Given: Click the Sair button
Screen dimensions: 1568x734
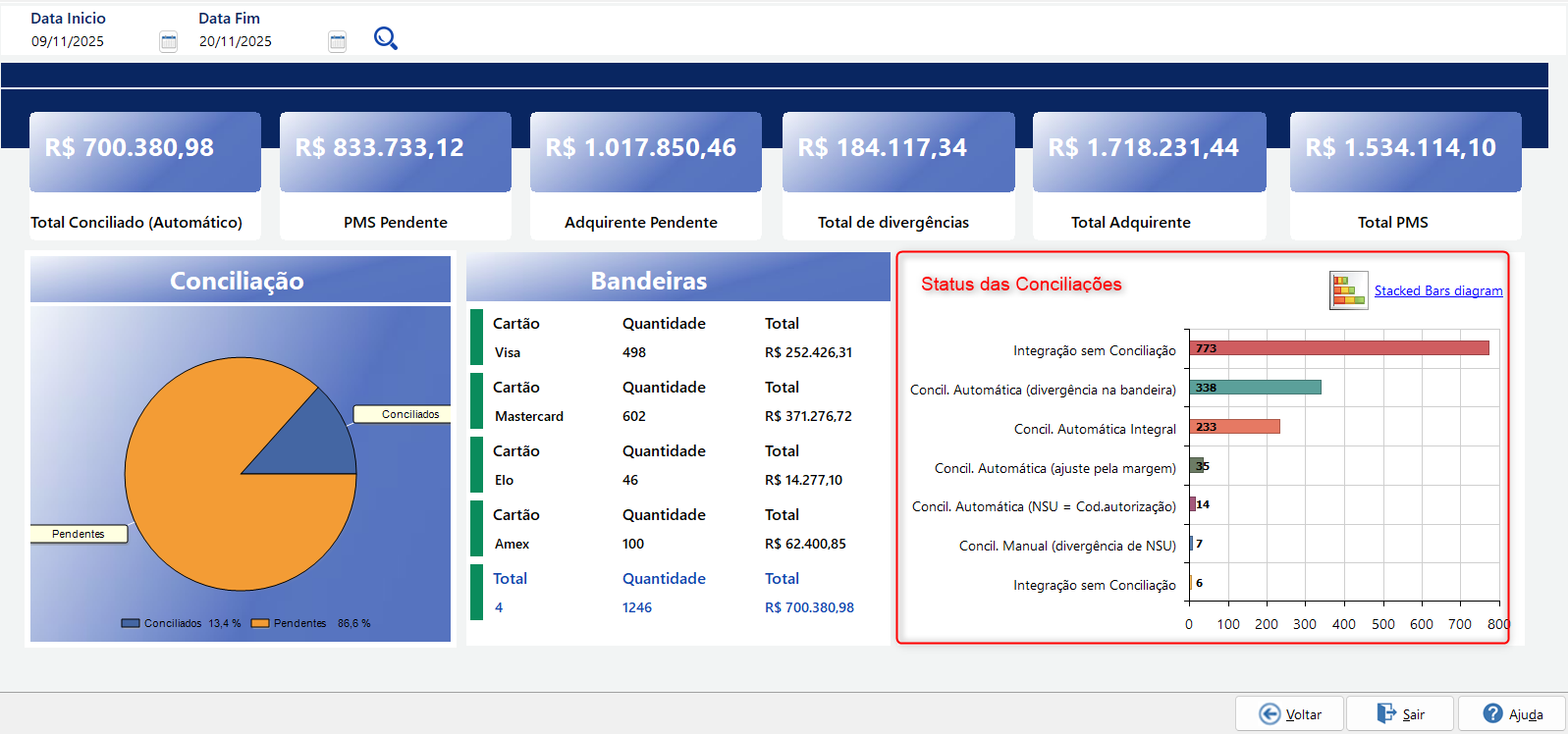Looking at the screenshot, I should (1401, 713).
